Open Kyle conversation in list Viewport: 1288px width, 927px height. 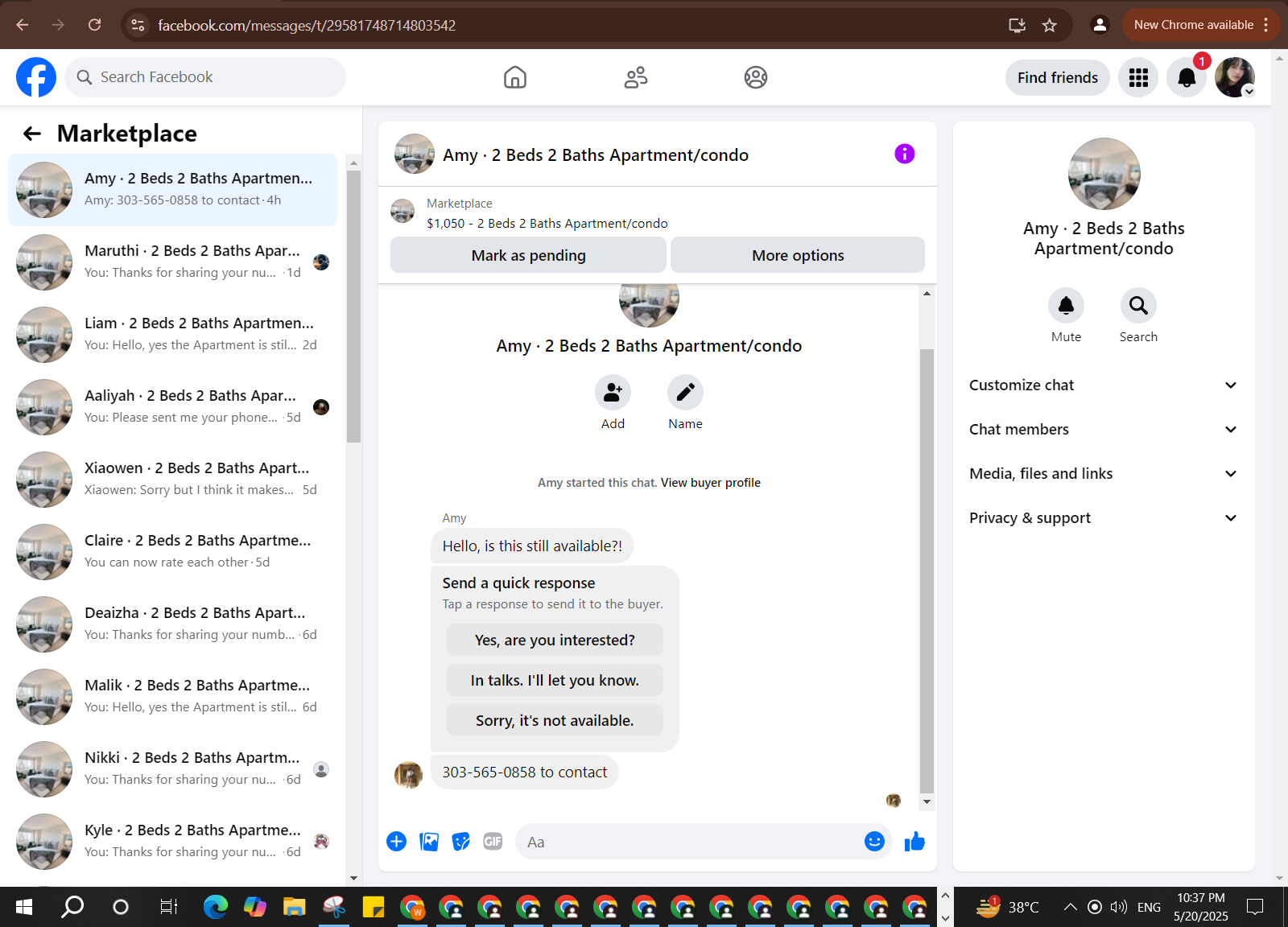point(172,842)
